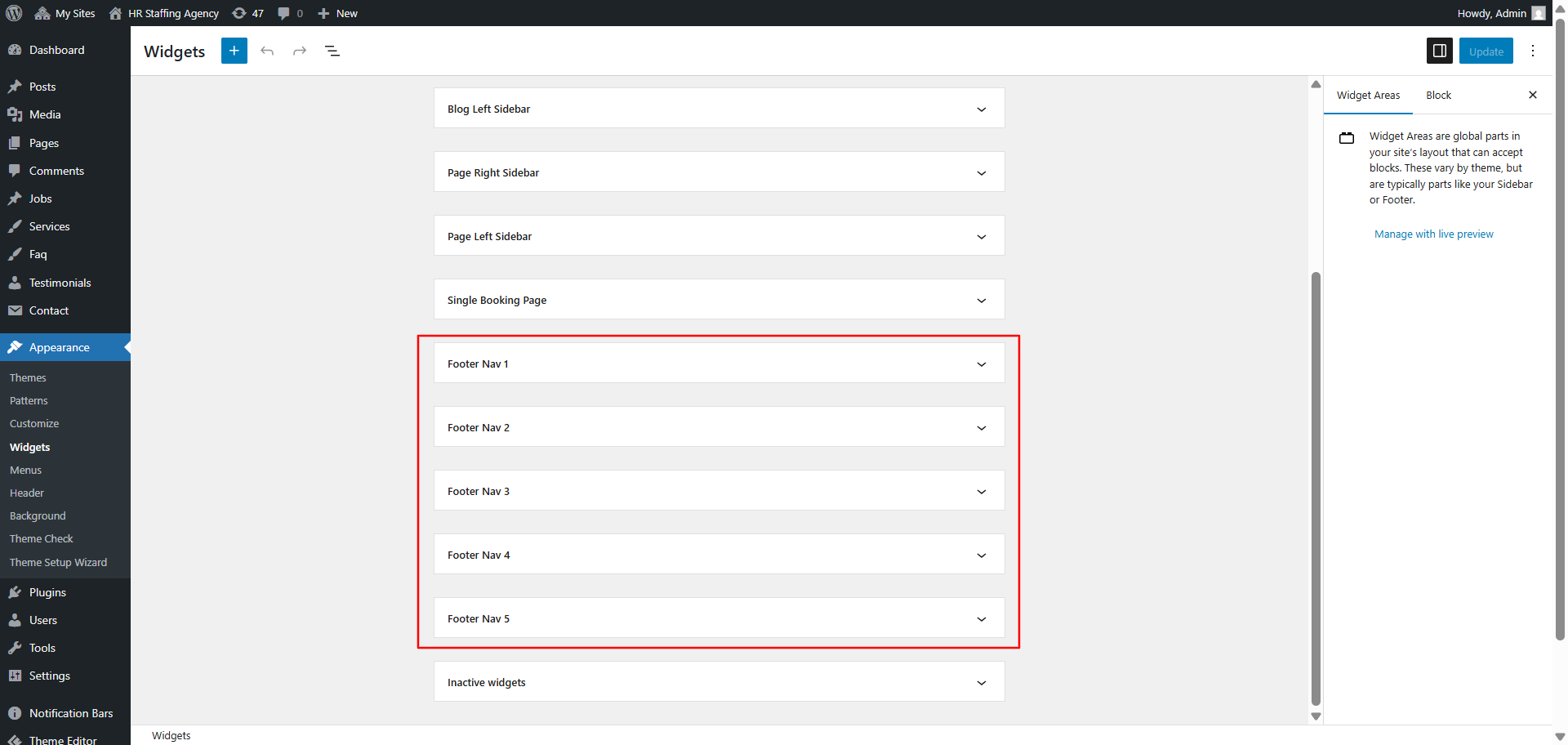Screen dimensions: 1568x745
Task: Click the Redo arrow in the toolbar
Action: (300, 51)
